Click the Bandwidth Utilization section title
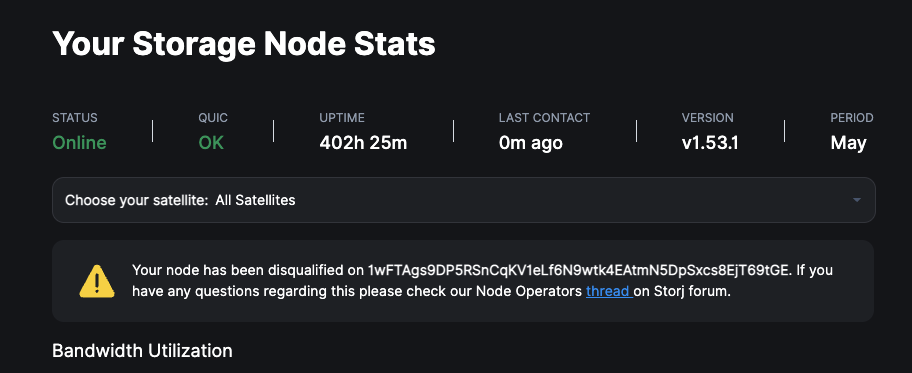Screen dimensions: 912x373 pos(142,351)
